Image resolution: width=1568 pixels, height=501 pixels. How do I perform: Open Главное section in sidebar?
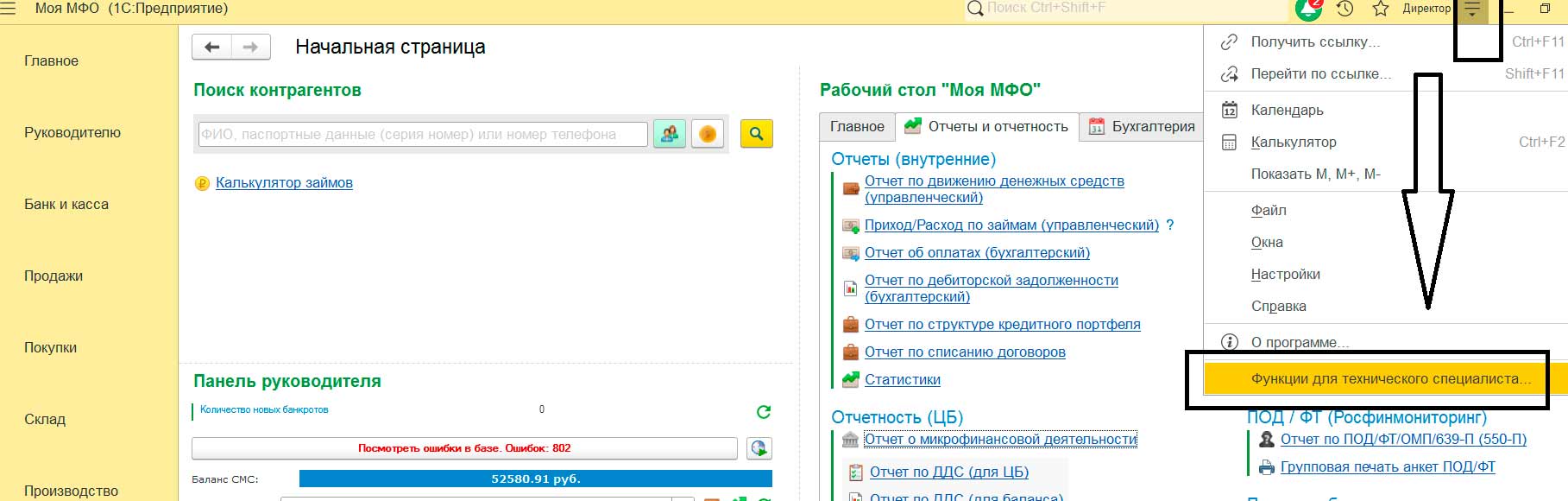51,61
